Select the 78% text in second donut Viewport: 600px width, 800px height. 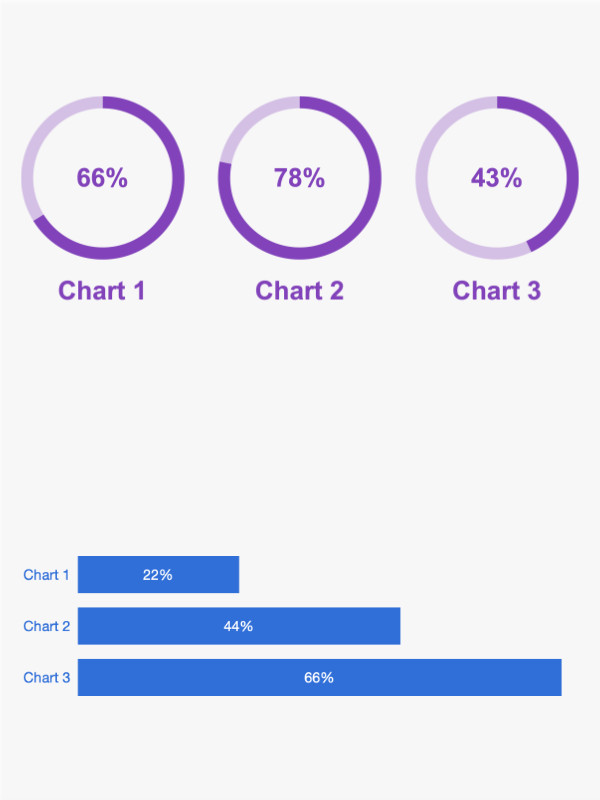[299, 178]
